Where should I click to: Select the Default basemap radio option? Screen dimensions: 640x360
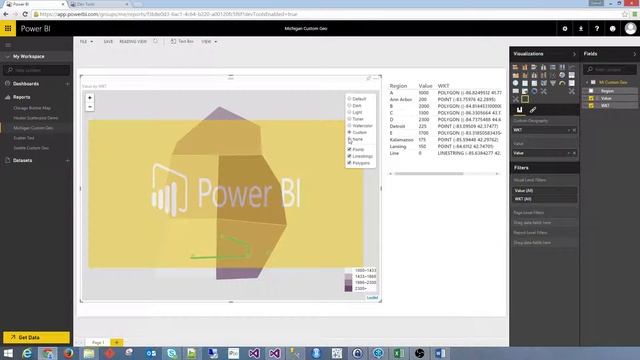click(x=349, y=99)
